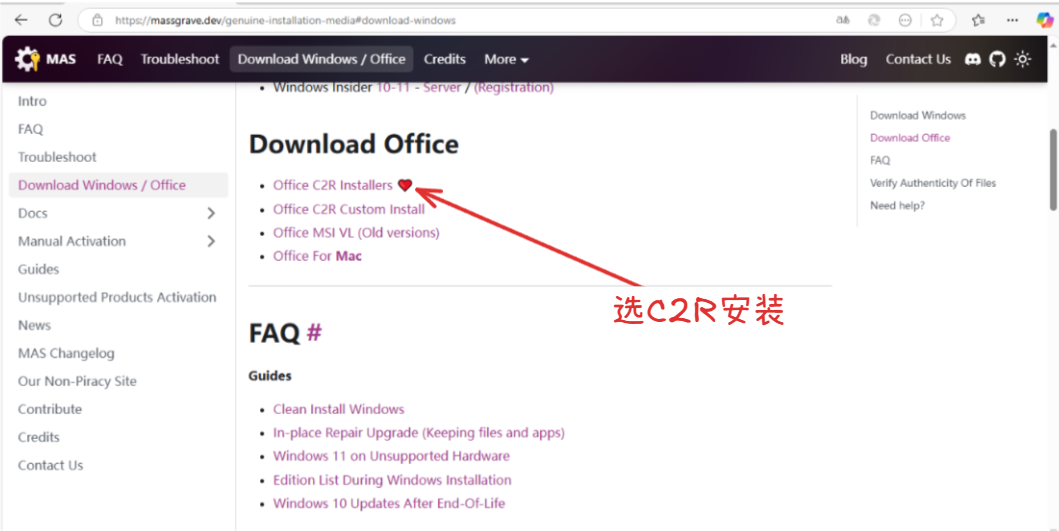
Task: Jump to Need help? in page outline
Action: [x=898, y=205]
